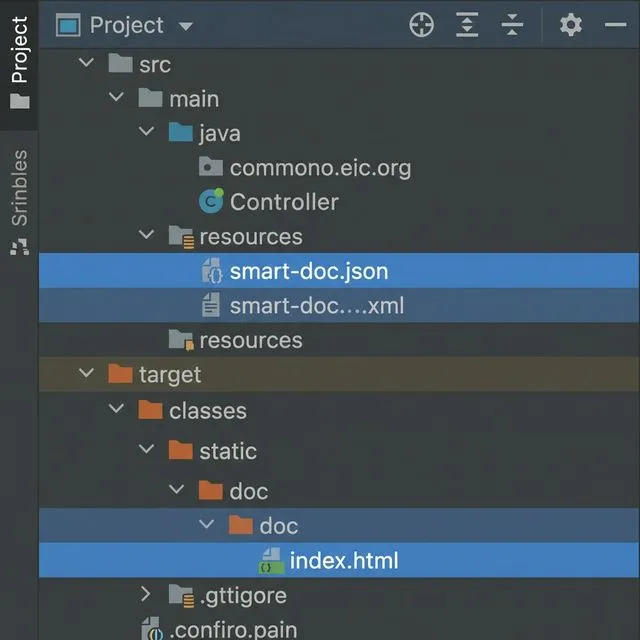Select the smart-doc....xml file
Image resolution: width=640 pixels, height=640 pixels.
click(316, 306)
